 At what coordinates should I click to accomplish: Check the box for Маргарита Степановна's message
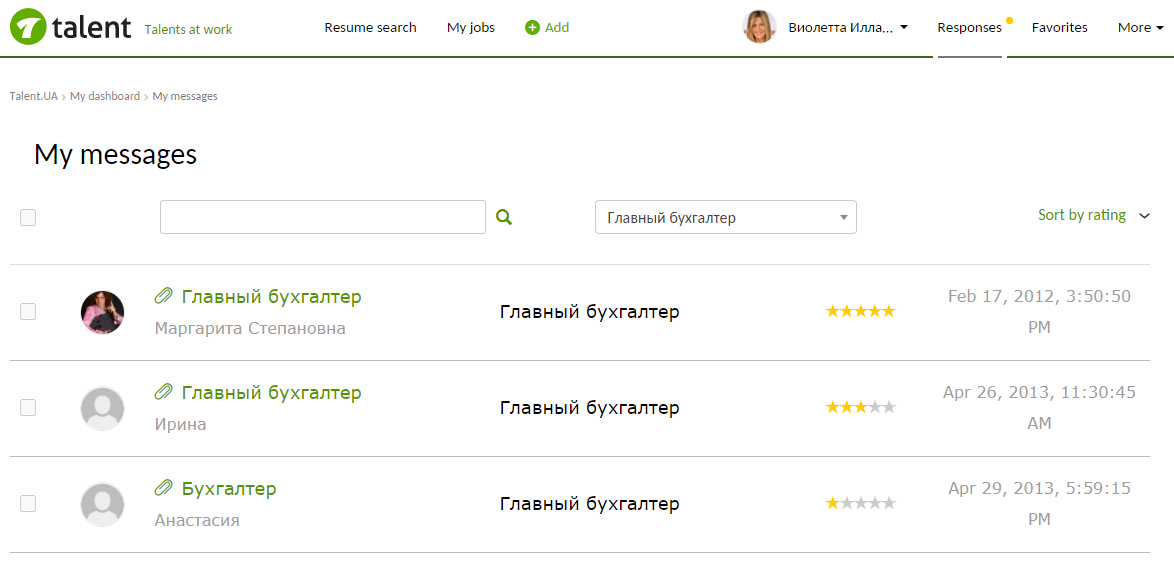[28, 312]
